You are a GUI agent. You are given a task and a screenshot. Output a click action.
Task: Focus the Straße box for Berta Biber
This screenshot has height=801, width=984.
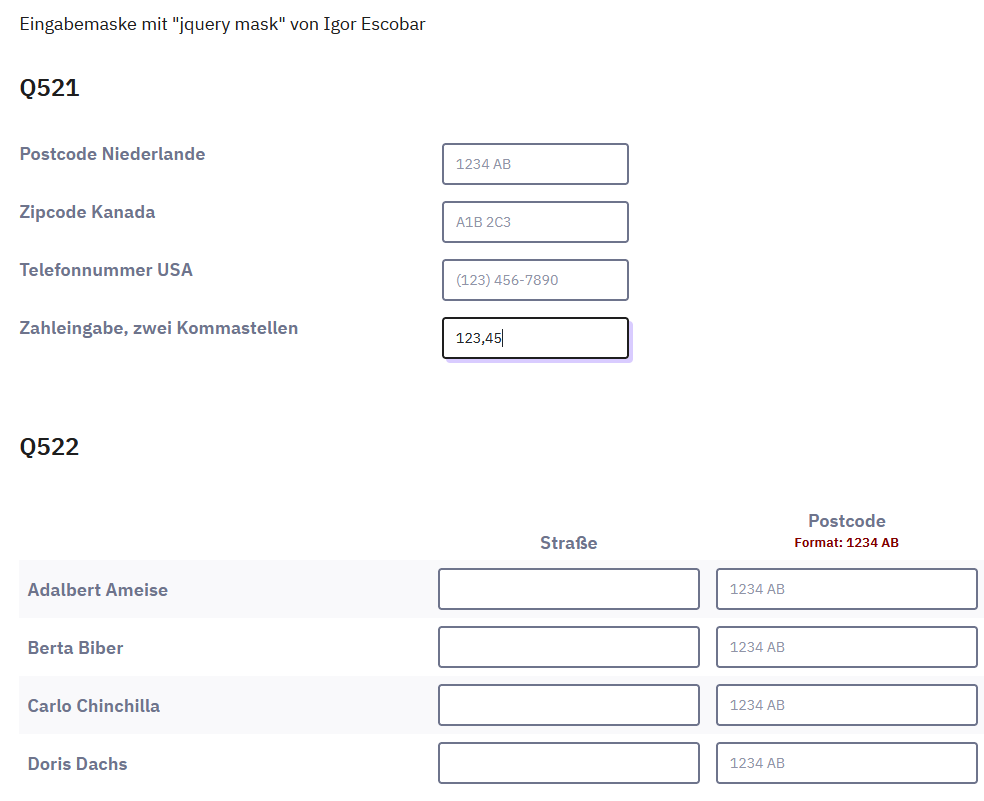568,647
